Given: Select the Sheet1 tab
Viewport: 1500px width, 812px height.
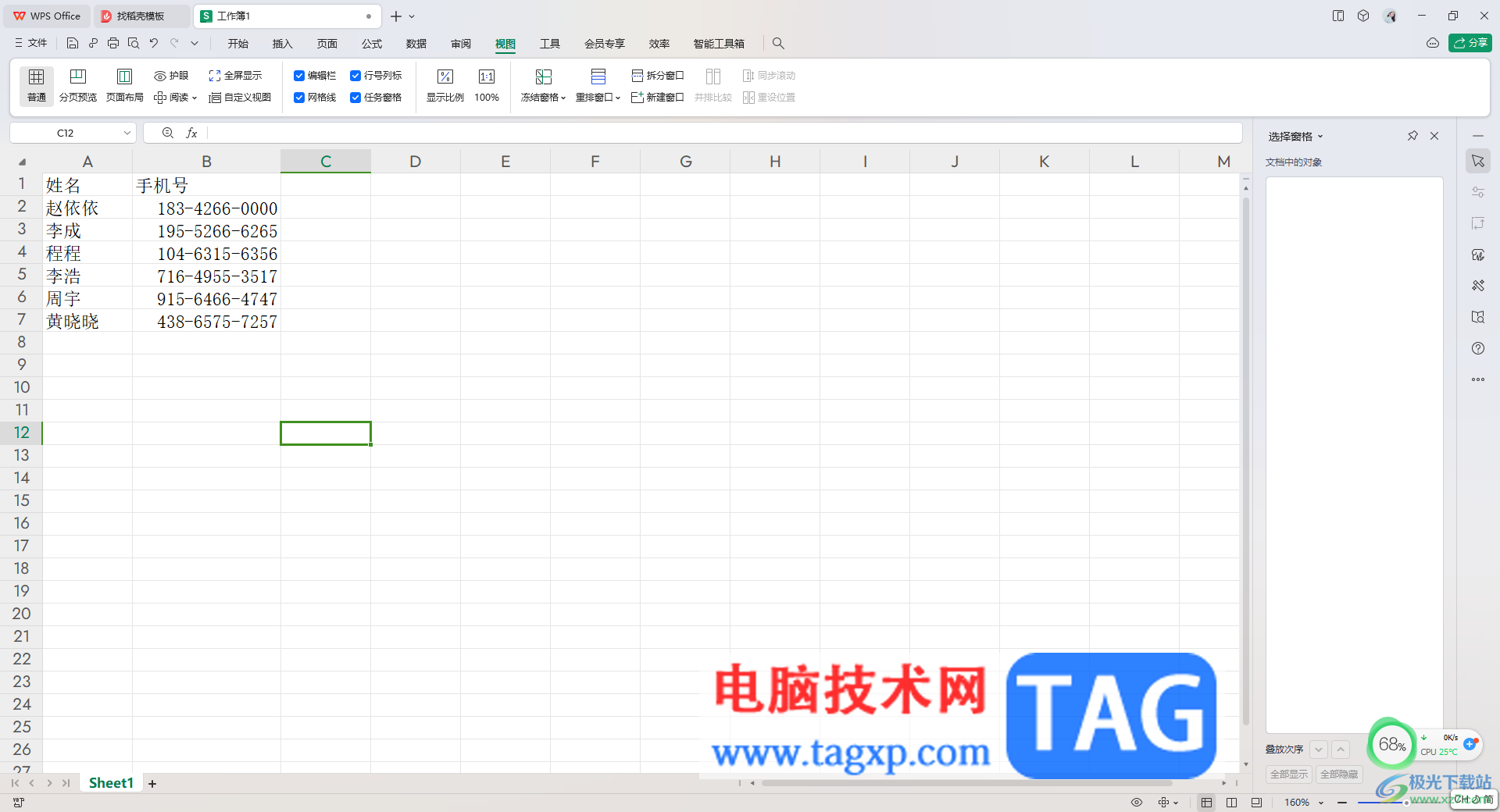Looking at the screenshot, I should (x=111, y=783).
